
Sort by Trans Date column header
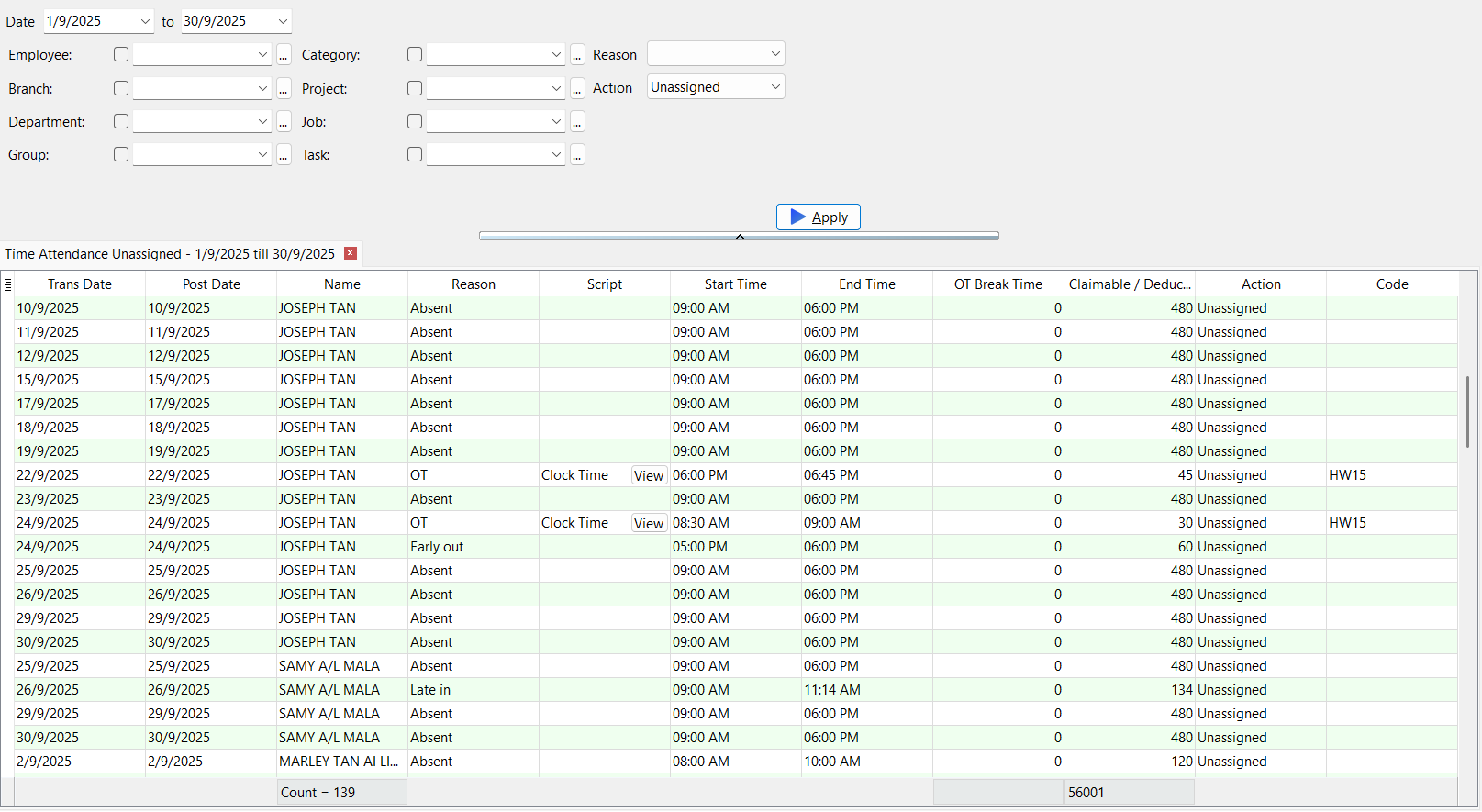[80, 284]
